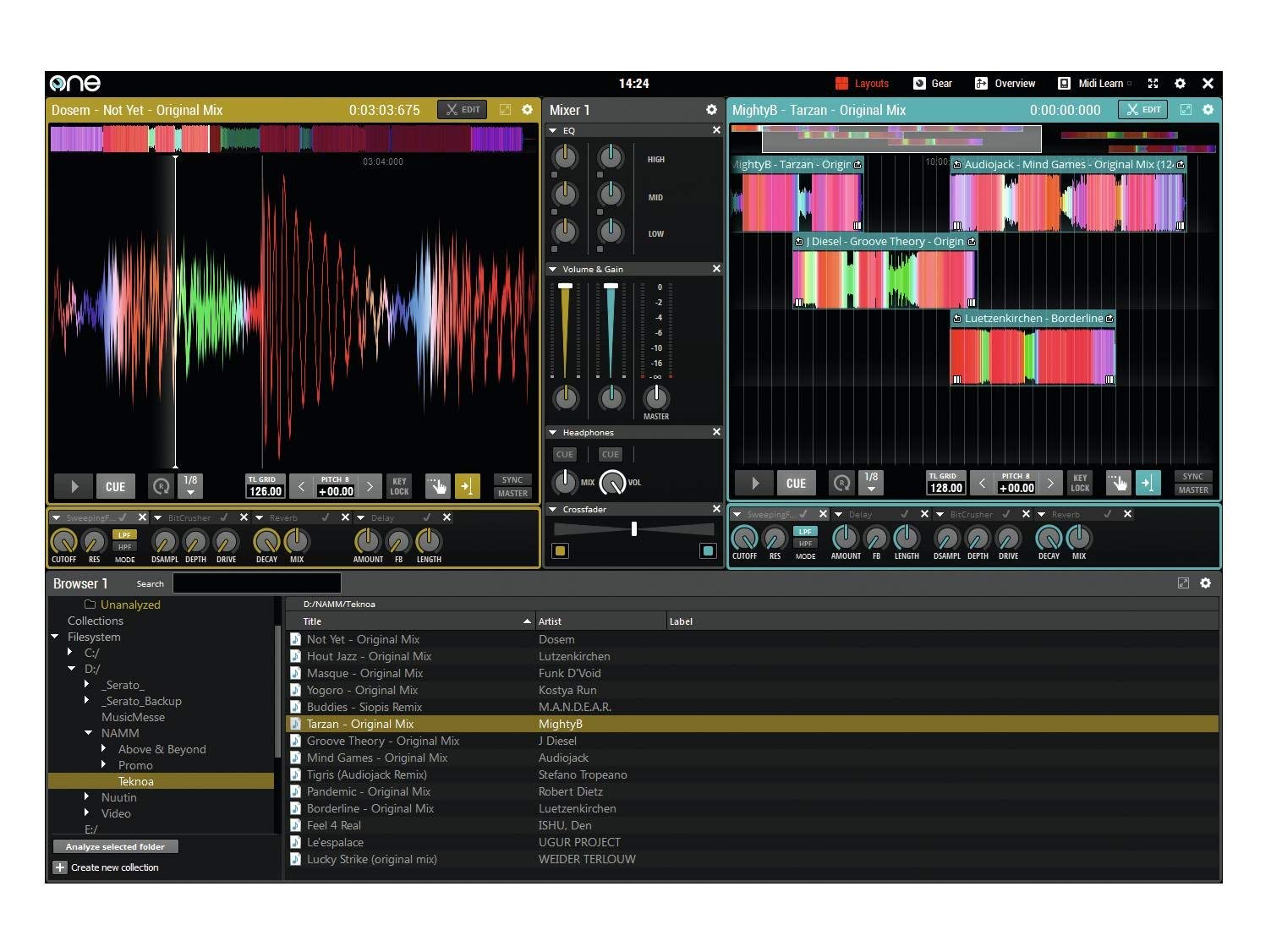Collapse the Volume & Gain section
Image resolution: width=1271 pixels, height=952 pixels.
[x=553, y=269]
